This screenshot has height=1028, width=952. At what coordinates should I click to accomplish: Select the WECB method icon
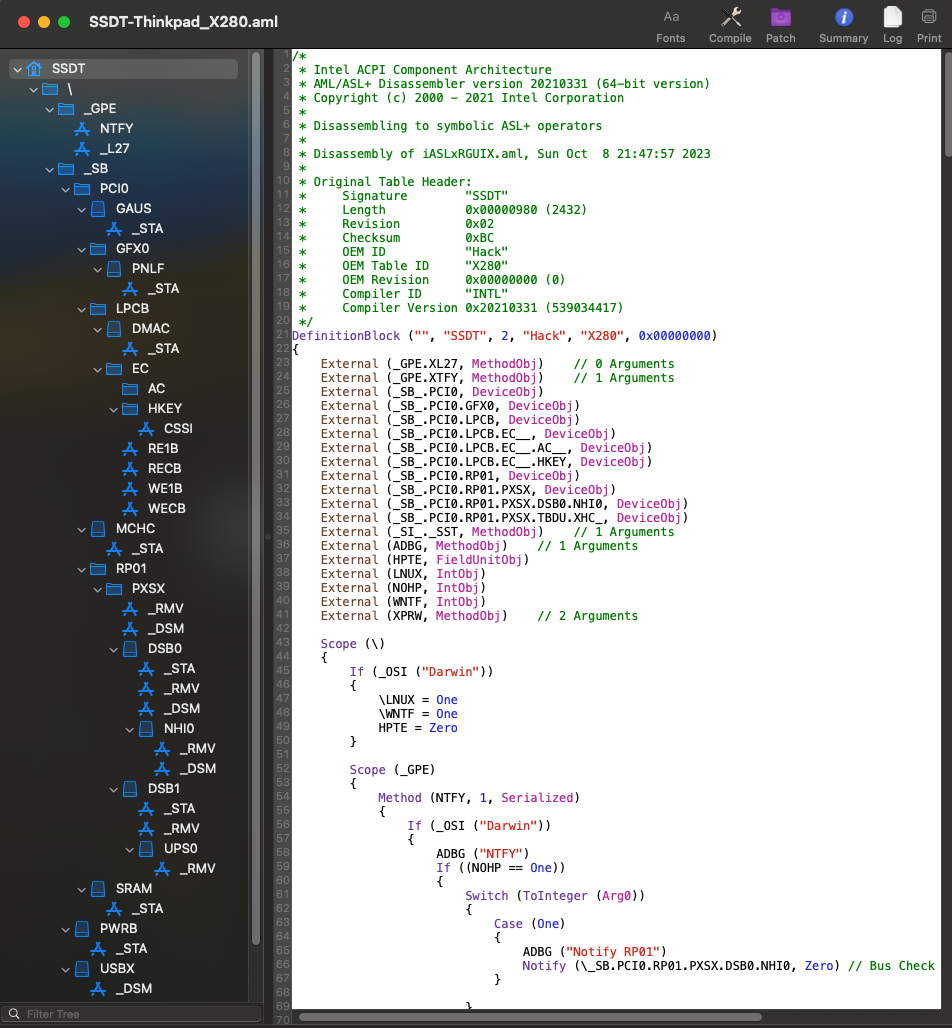click(x=130, y=509)
